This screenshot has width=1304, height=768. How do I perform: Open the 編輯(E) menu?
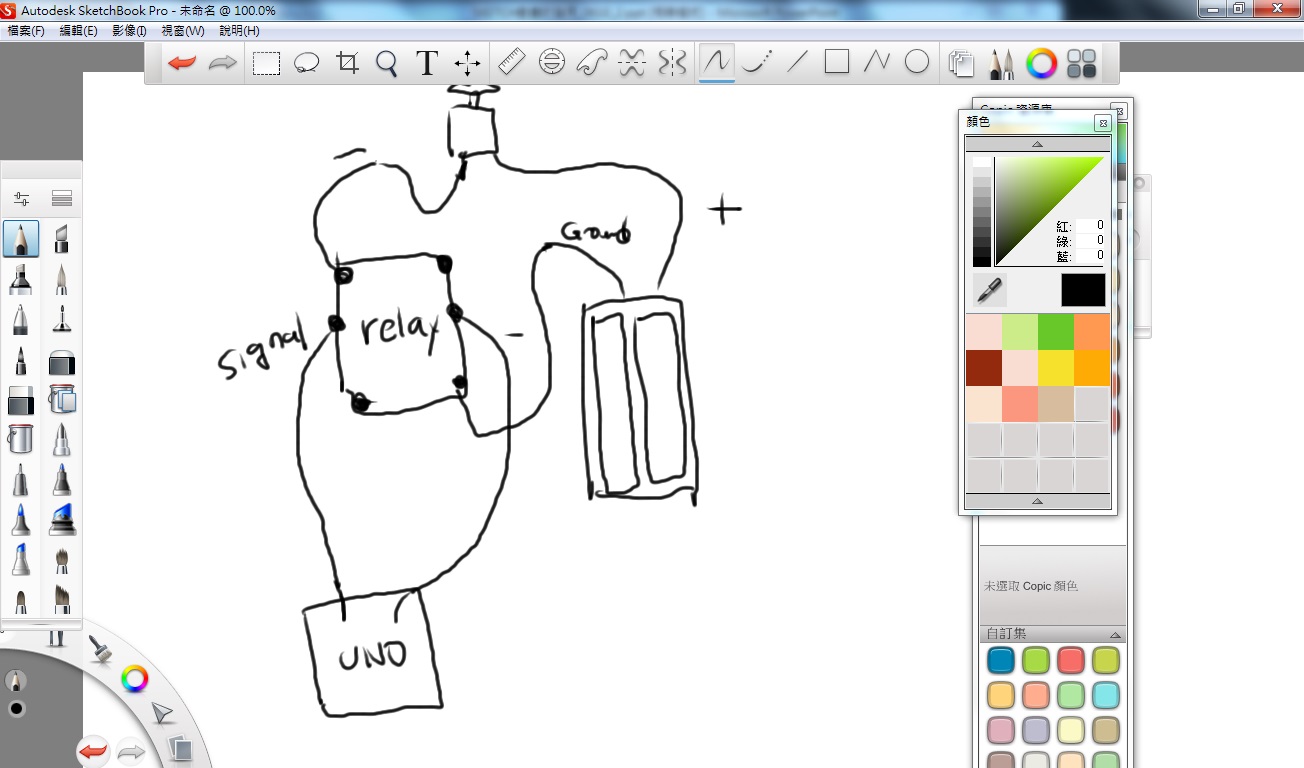(x=79, y=31)
